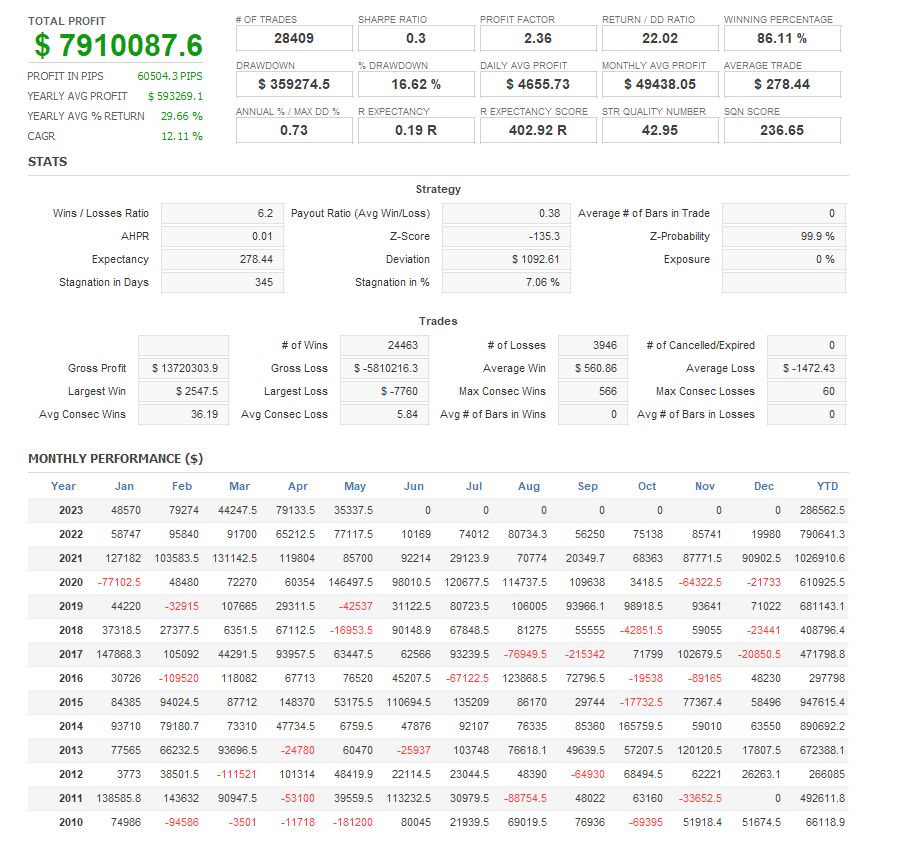Click the total profit value $ 7910087.6
900x852 pixels.
point(118,45)
